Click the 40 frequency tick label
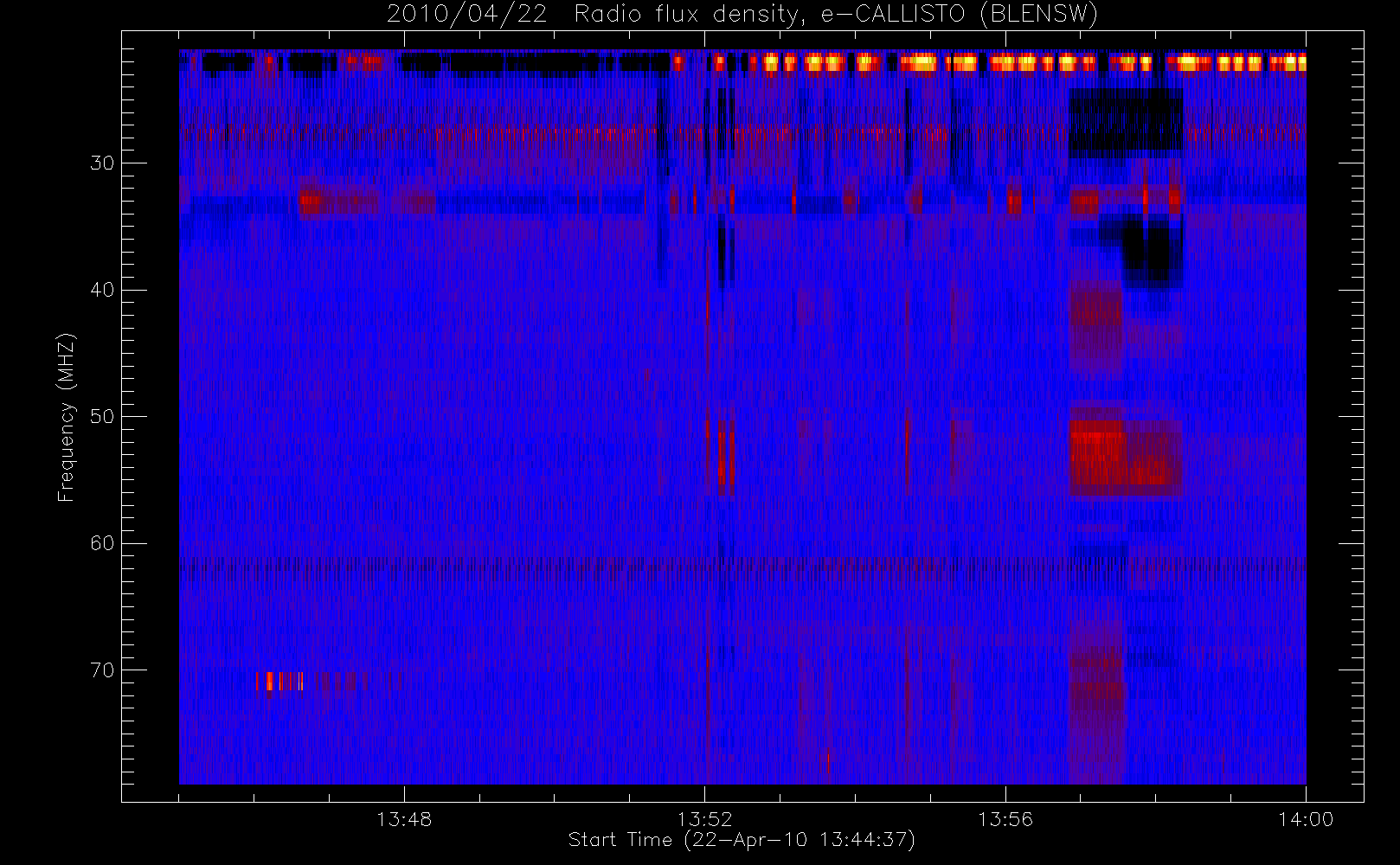Viewport: 1400px width, 865px height. pyautogui.click(x=102, y=290)
